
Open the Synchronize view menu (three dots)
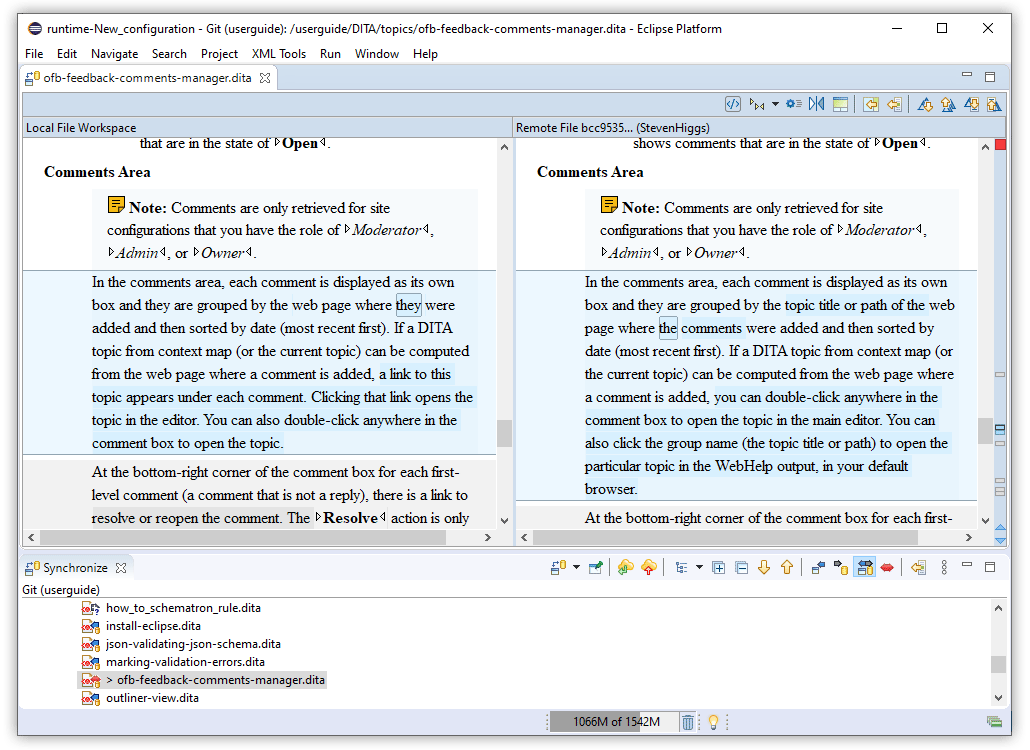[x=944, y=567]
